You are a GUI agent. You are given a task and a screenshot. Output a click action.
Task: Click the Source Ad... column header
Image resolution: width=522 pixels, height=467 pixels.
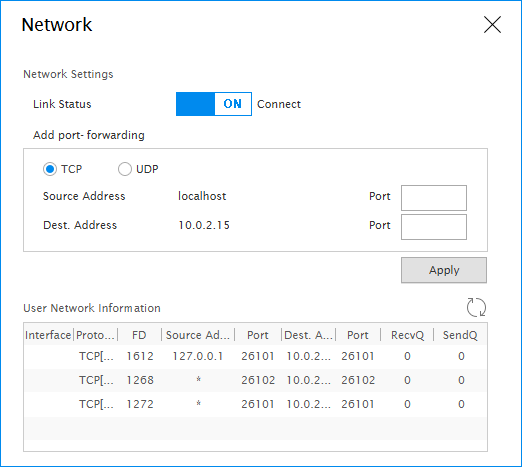tap(198, 335)
